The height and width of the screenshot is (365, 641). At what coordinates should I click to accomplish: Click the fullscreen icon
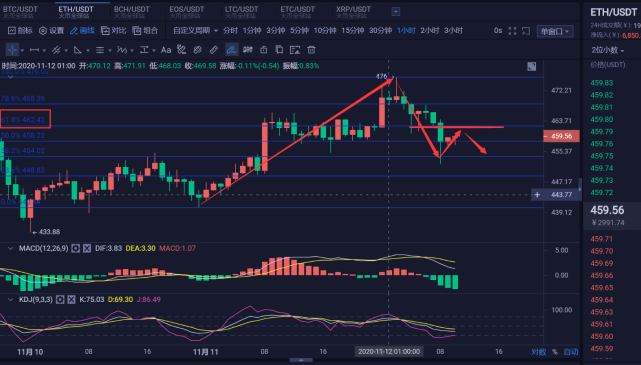click(x=512, y=31)
